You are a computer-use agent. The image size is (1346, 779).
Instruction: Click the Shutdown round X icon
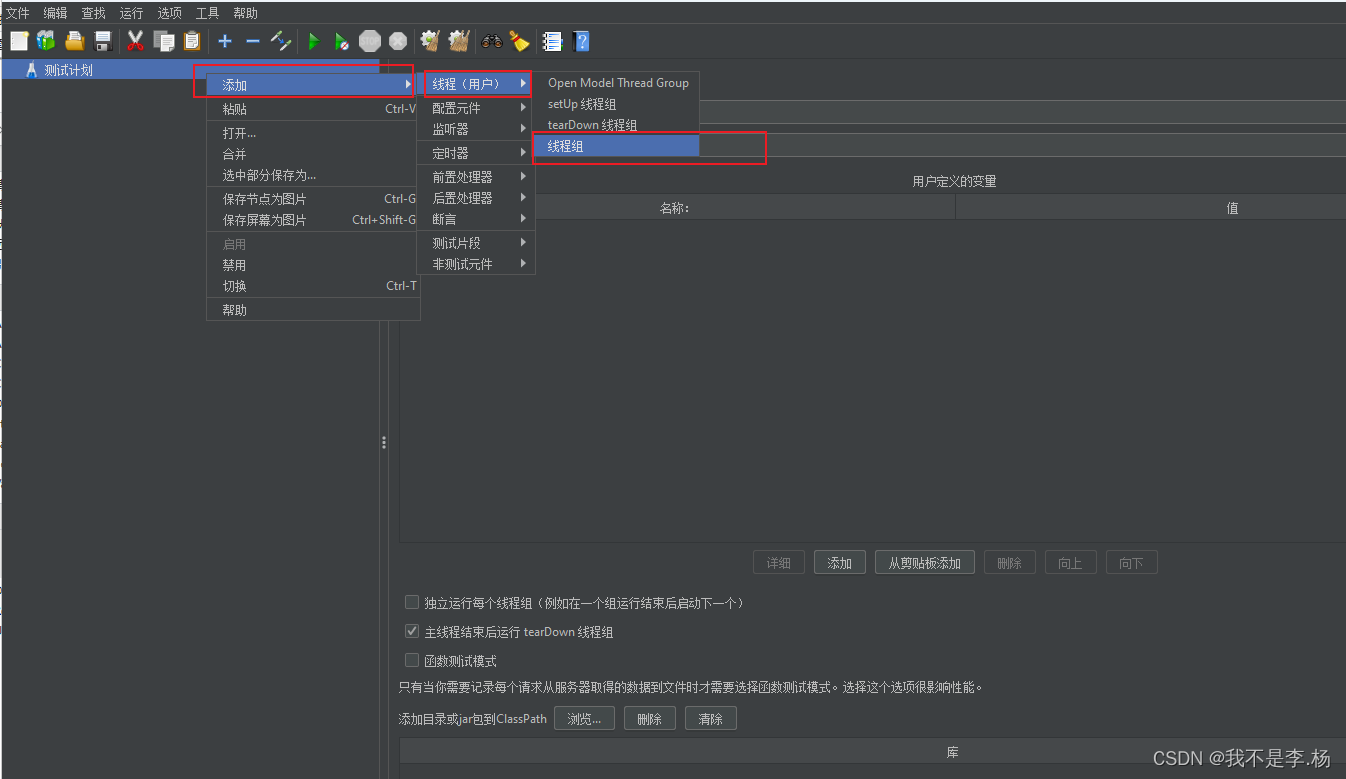click(398, 41)
